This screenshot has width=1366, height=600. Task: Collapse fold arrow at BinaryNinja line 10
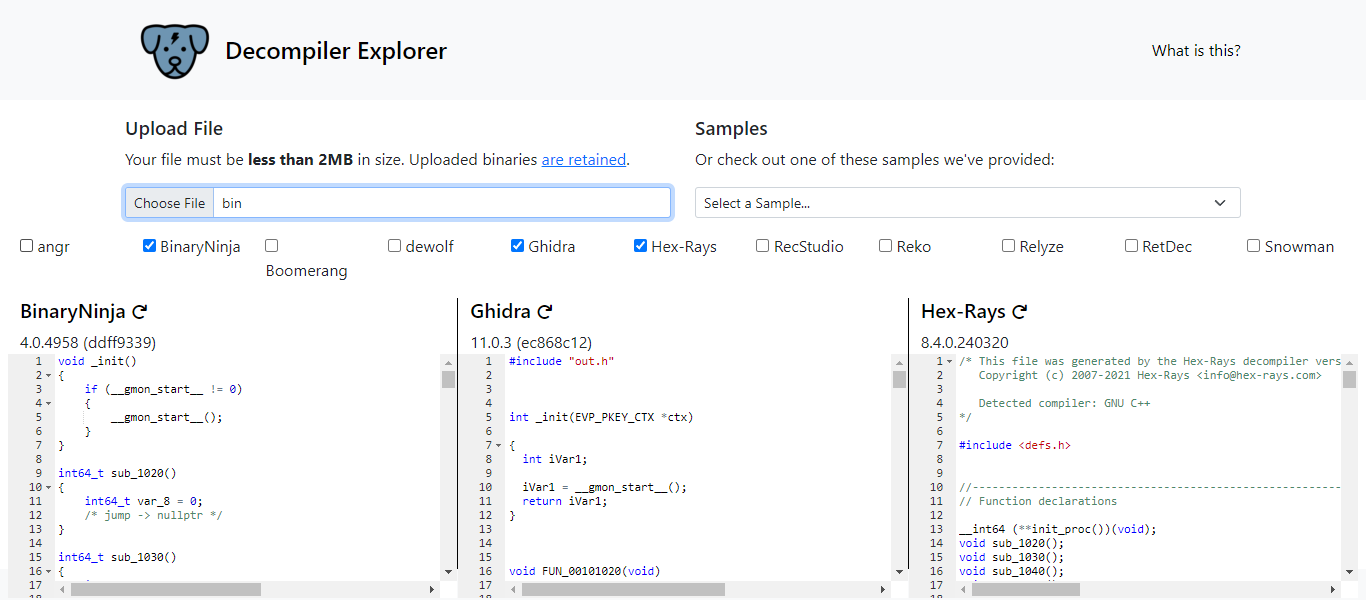point(48,487)
